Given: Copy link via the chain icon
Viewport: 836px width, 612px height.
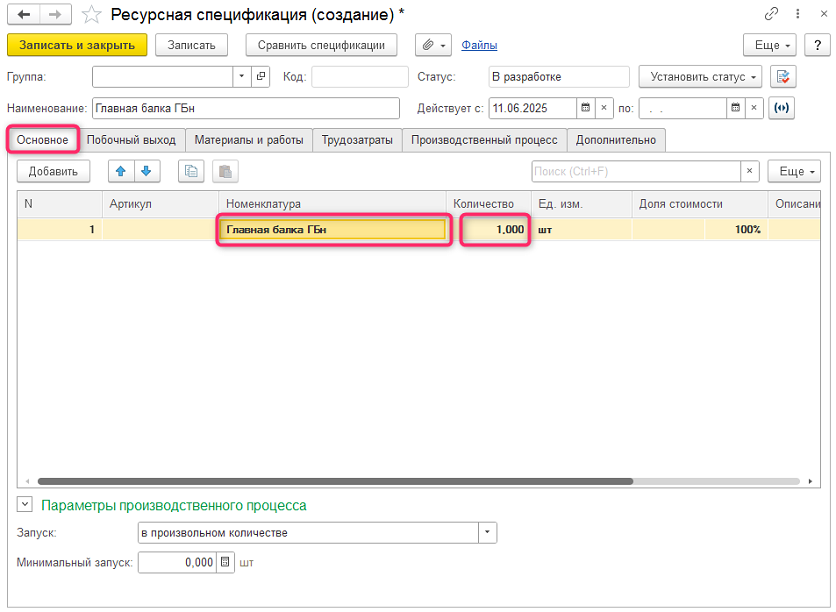Looking at the screenshot, I should [x=771, y=15].
